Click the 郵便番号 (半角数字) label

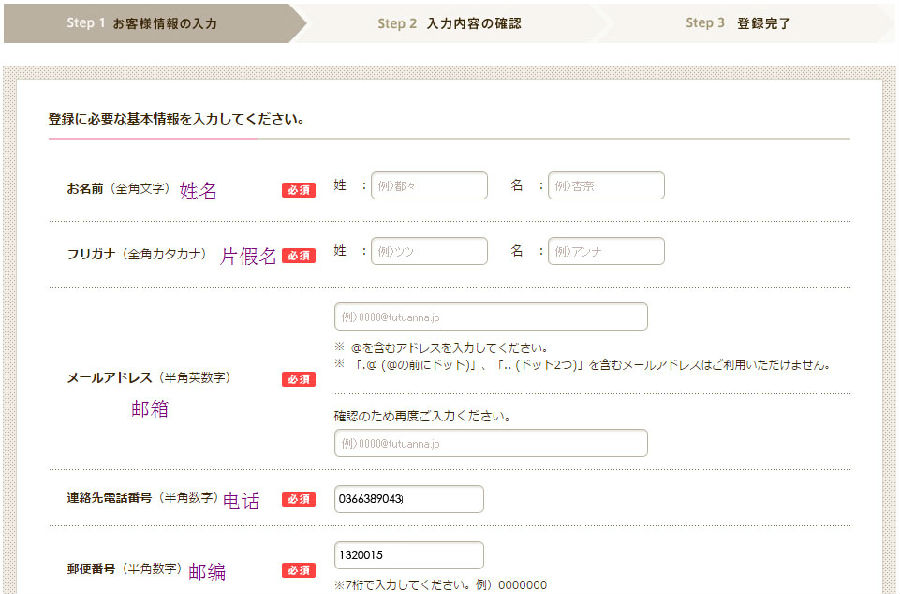pos(124,569)
